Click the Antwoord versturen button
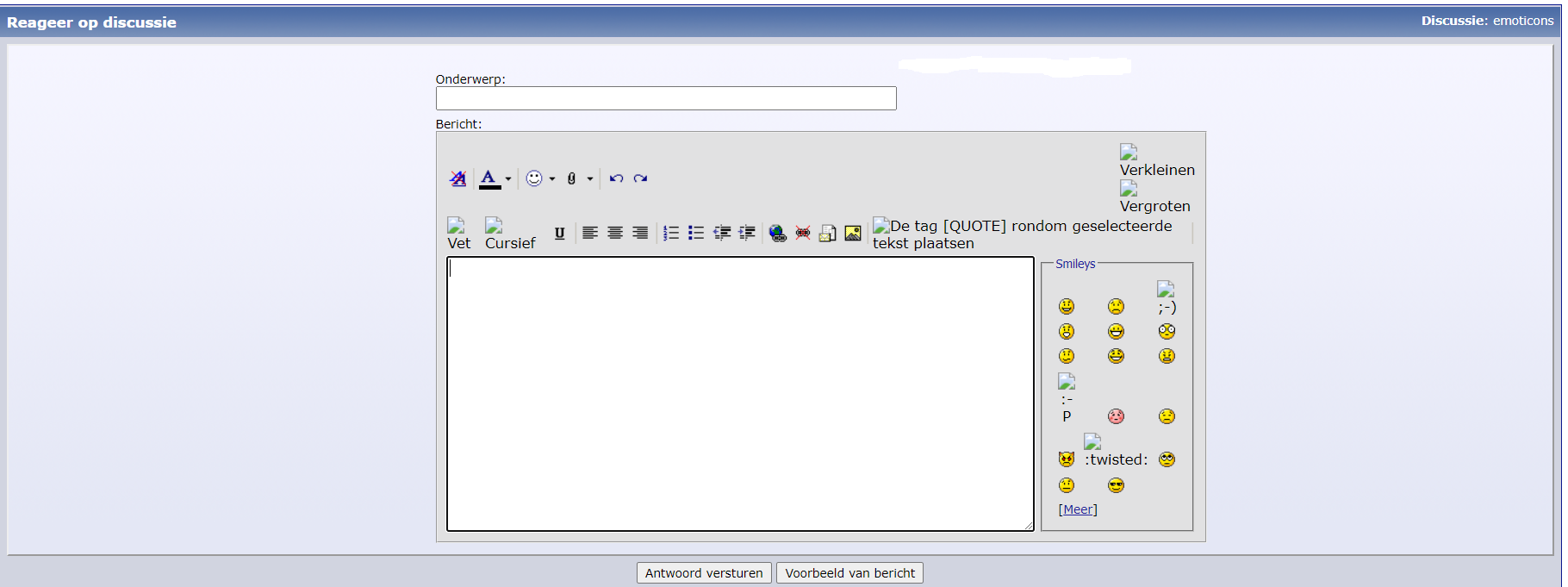 click(704, 573)
